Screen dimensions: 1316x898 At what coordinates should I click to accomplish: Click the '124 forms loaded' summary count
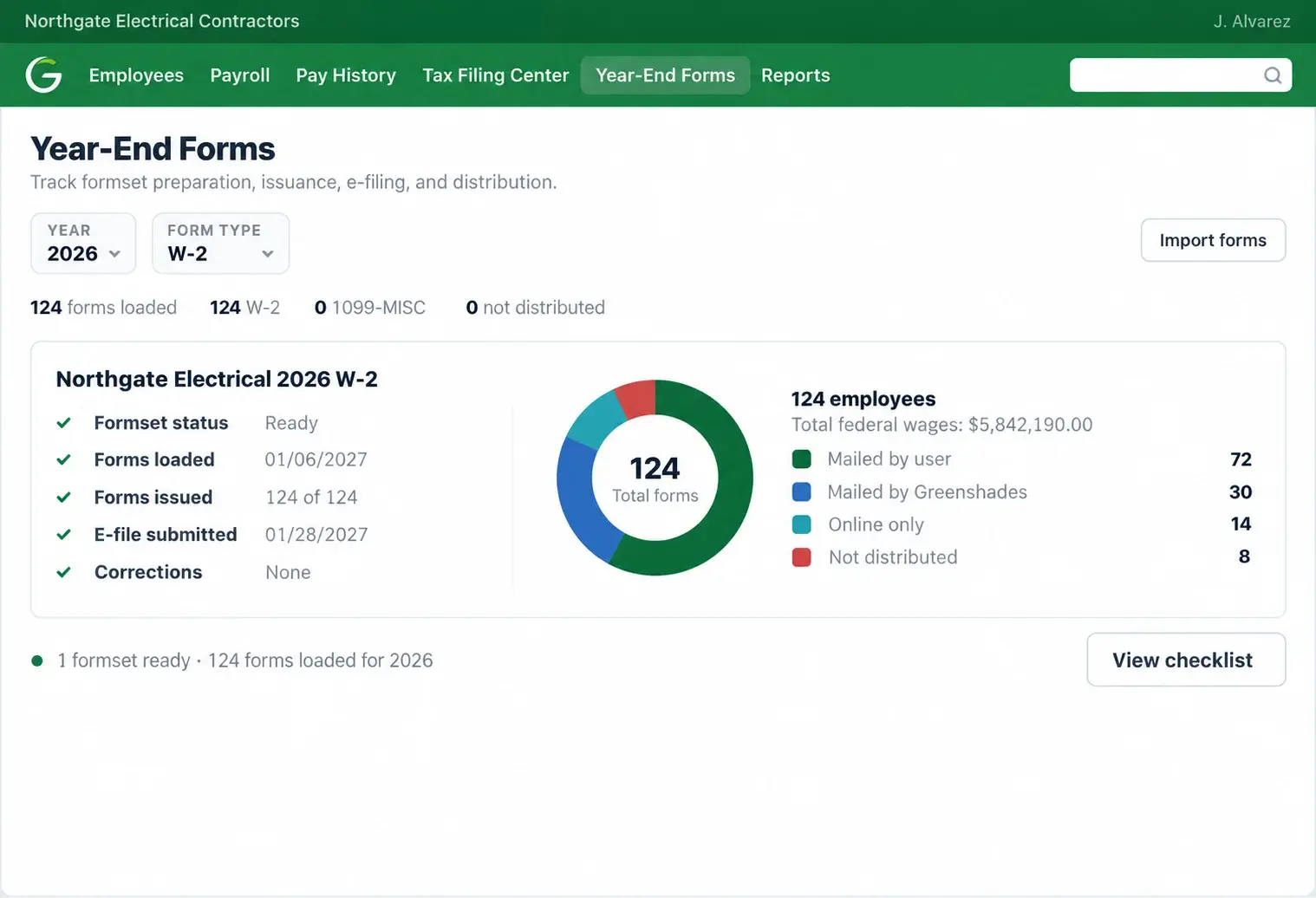coord(103,308)
